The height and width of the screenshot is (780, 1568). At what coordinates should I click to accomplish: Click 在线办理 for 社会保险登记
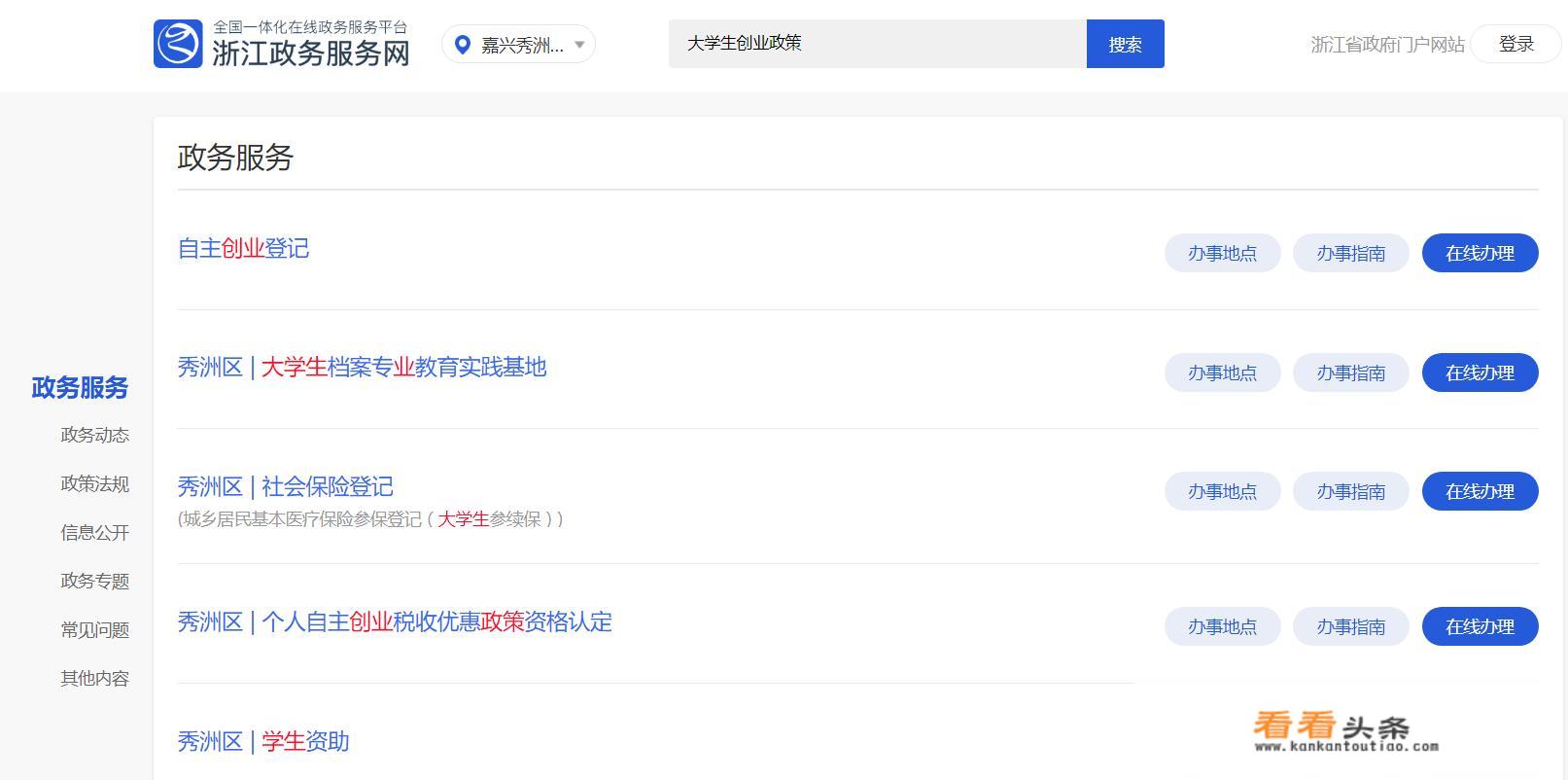click(x=1480, y=491)
